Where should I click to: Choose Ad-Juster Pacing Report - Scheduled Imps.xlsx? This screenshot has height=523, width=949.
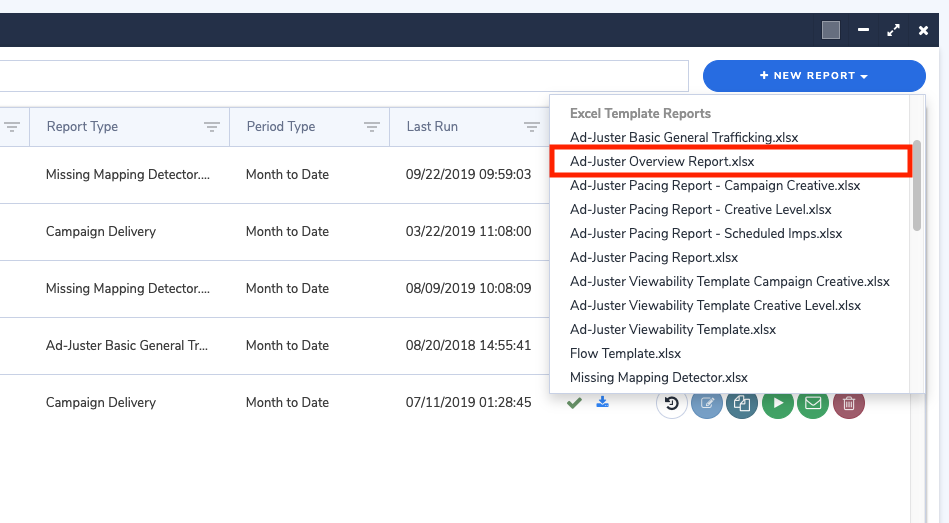[x=706, y=234]
